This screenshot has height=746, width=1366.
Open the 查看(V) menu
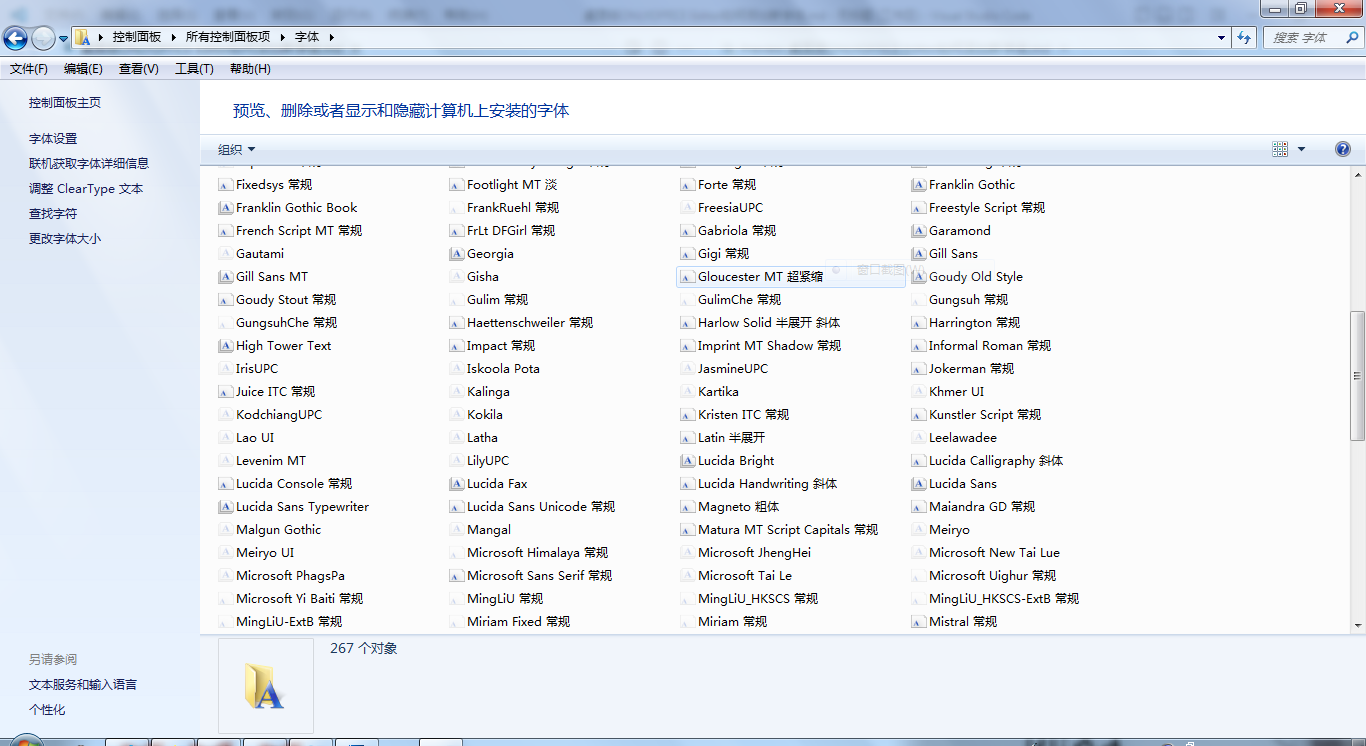pyautogui.click(x=138, y=69)
